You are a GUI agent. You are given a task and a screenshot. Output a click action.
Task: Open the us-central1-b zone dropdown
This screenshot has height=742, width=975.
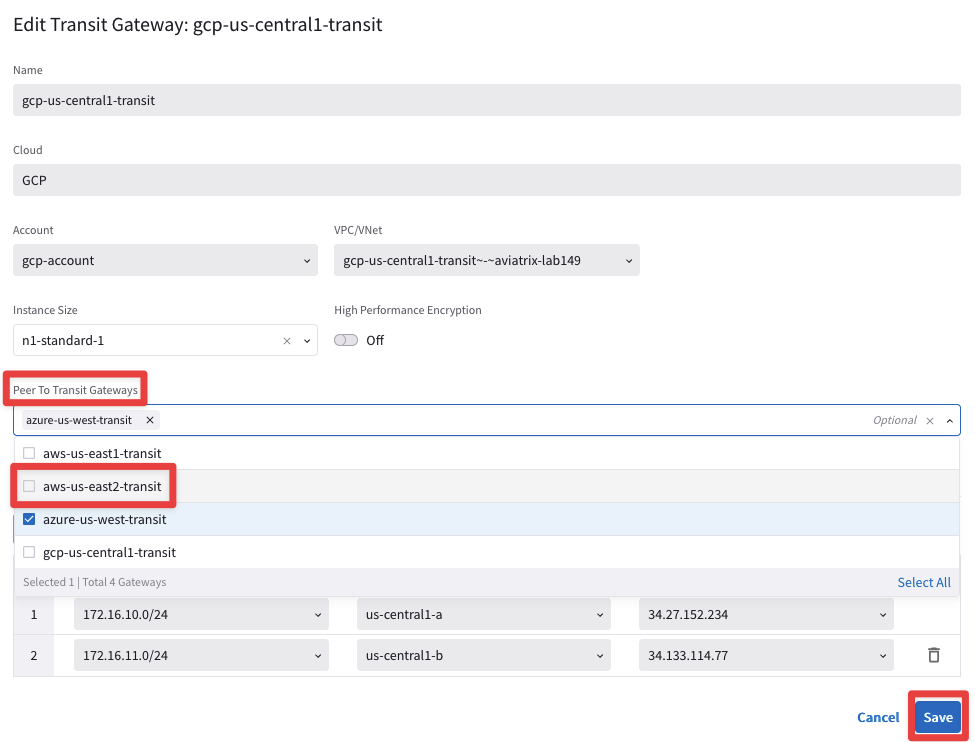click(x=484, y=656)
